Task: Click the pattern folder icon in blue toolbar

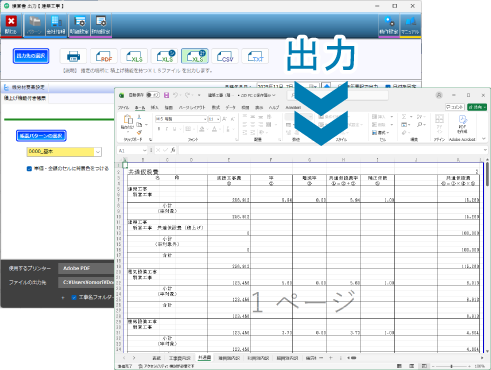Action: pyautogui.click(x=34, y=25)
